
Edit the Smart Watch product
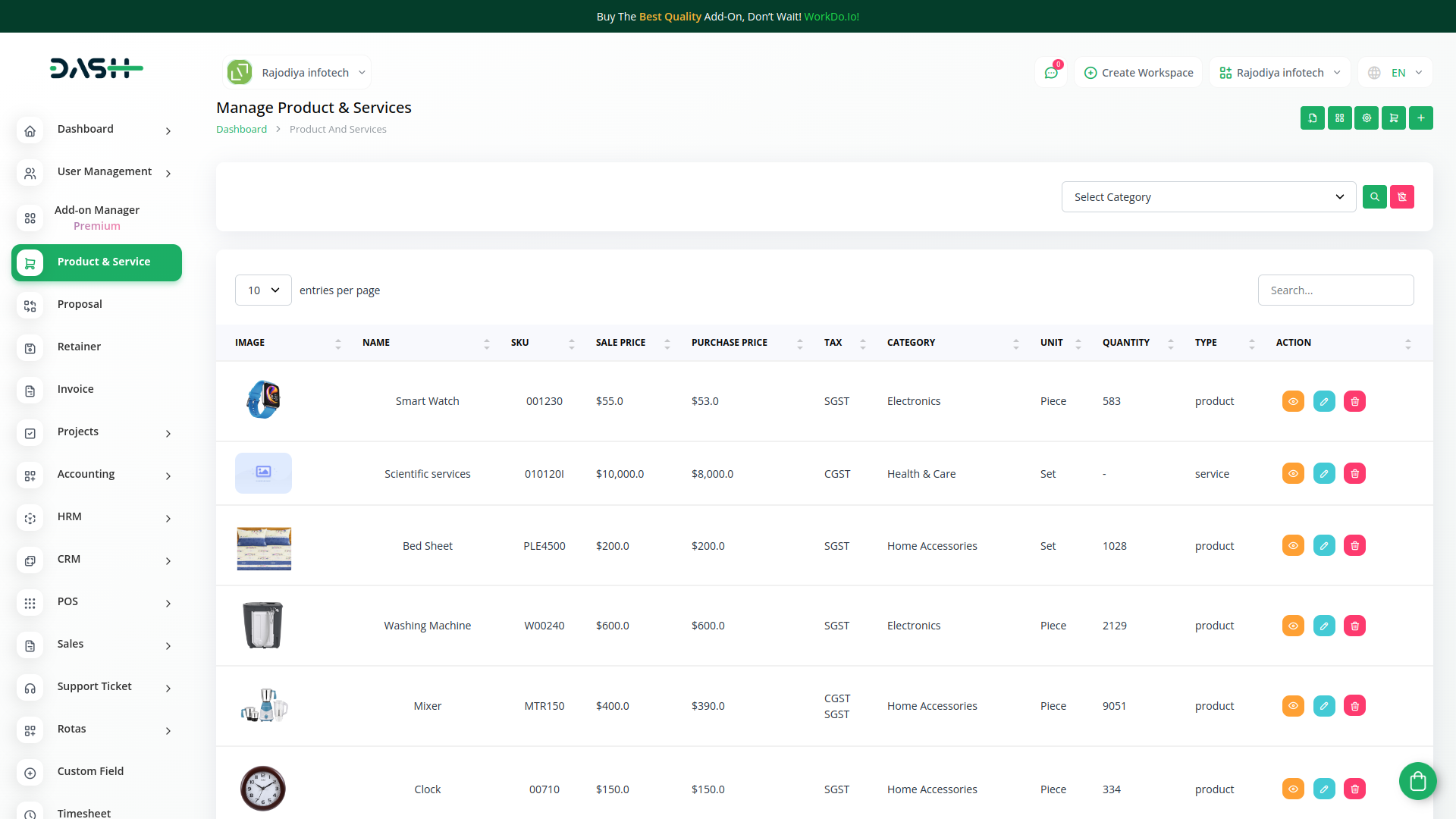[1324, 401]
